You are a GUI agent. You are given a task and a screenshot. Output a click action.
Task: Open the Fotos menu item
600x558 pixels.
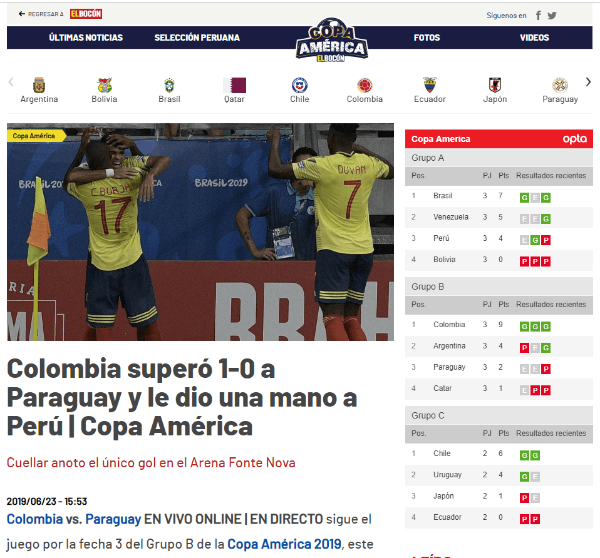point(427,38)
